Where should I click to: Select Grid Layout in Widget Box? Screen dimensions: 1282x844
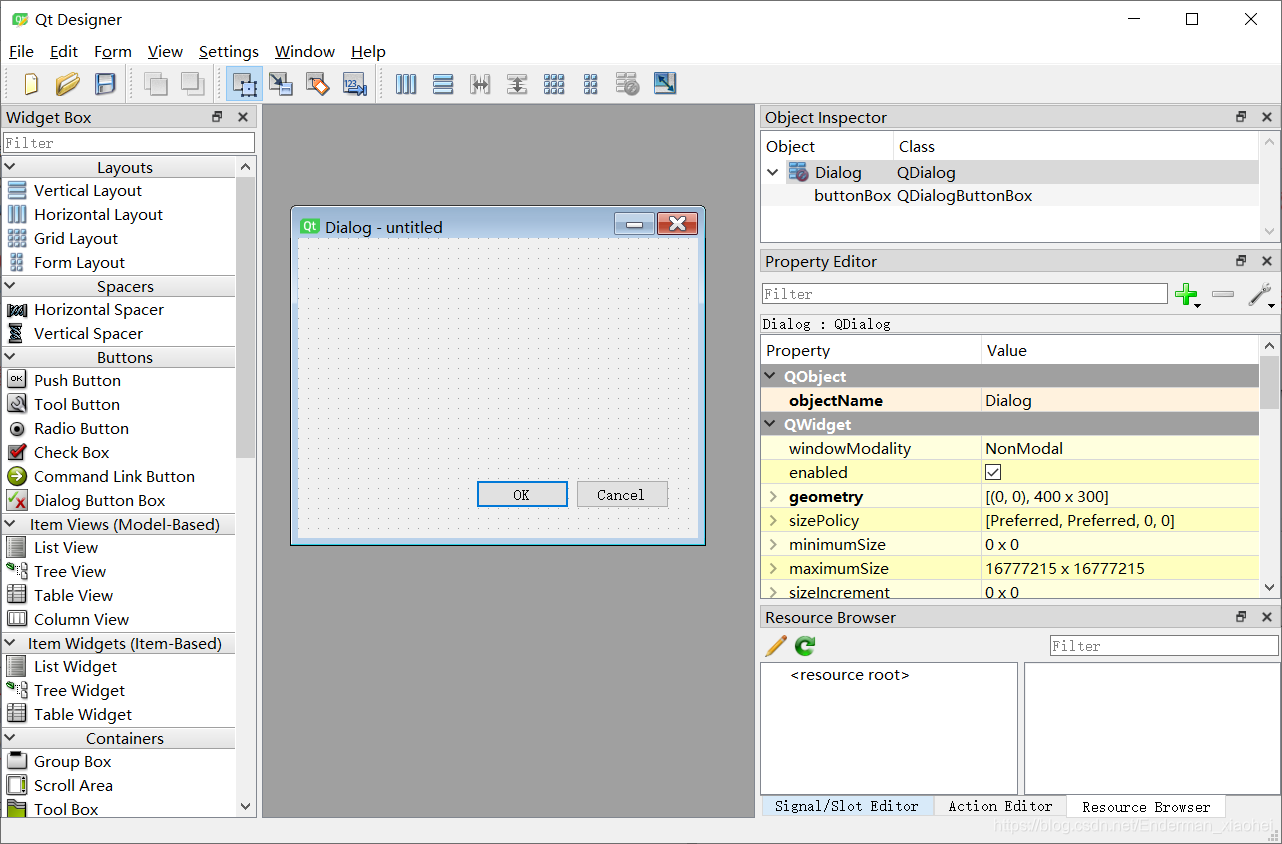76,238
